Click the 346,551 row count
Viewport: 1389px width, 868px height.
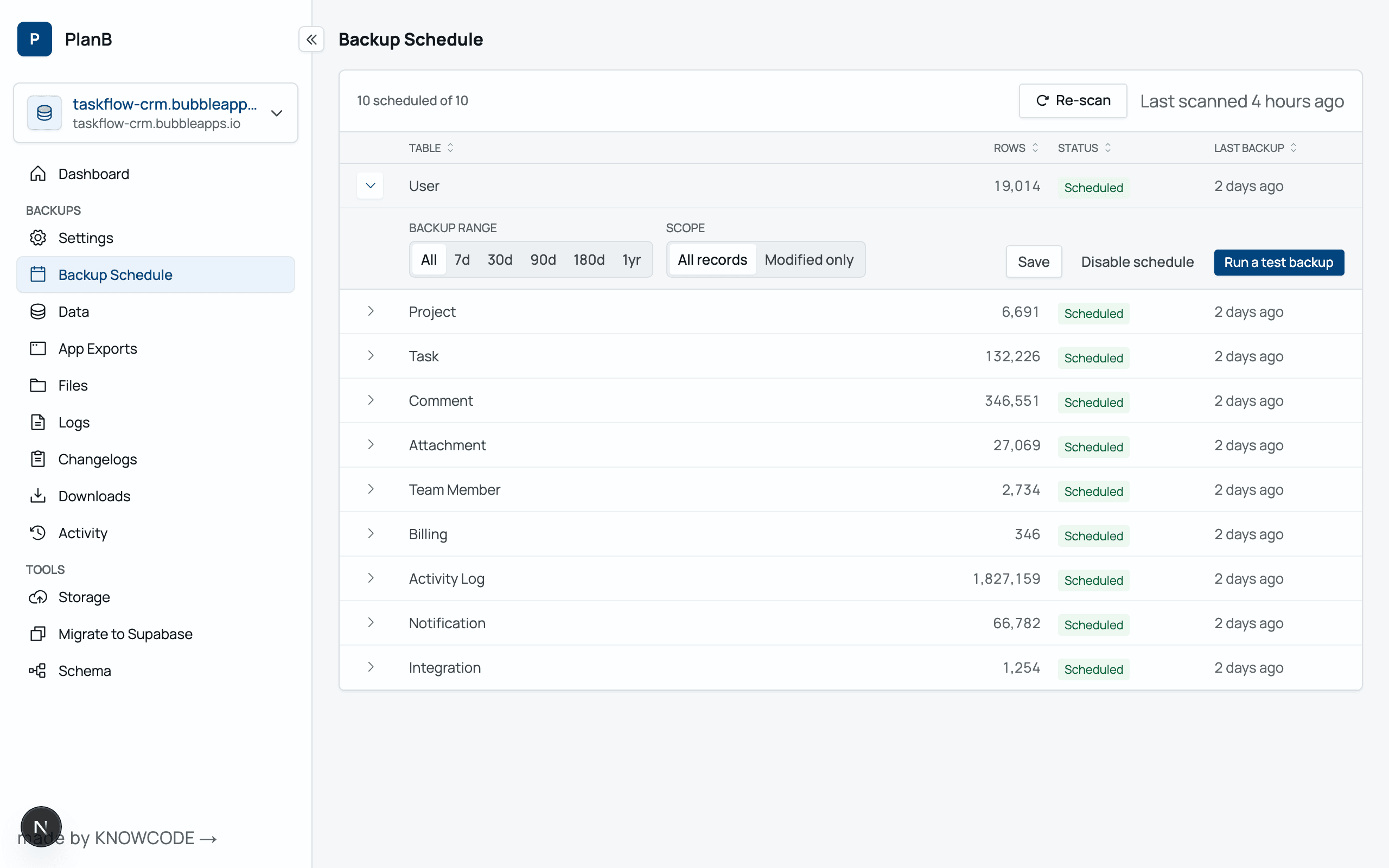coord(1012,401)
